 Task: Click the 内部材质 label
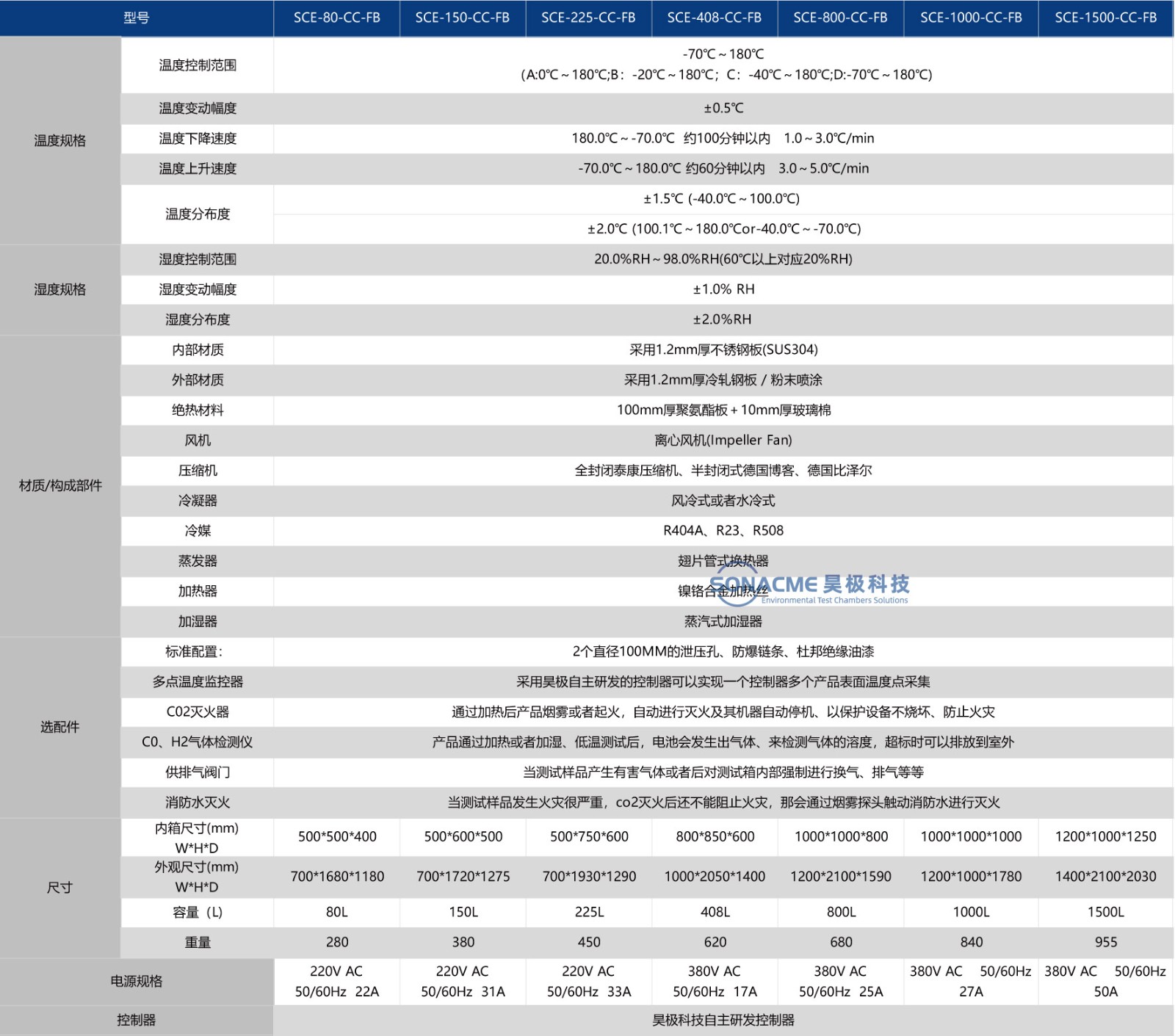[x=198, y=349]
